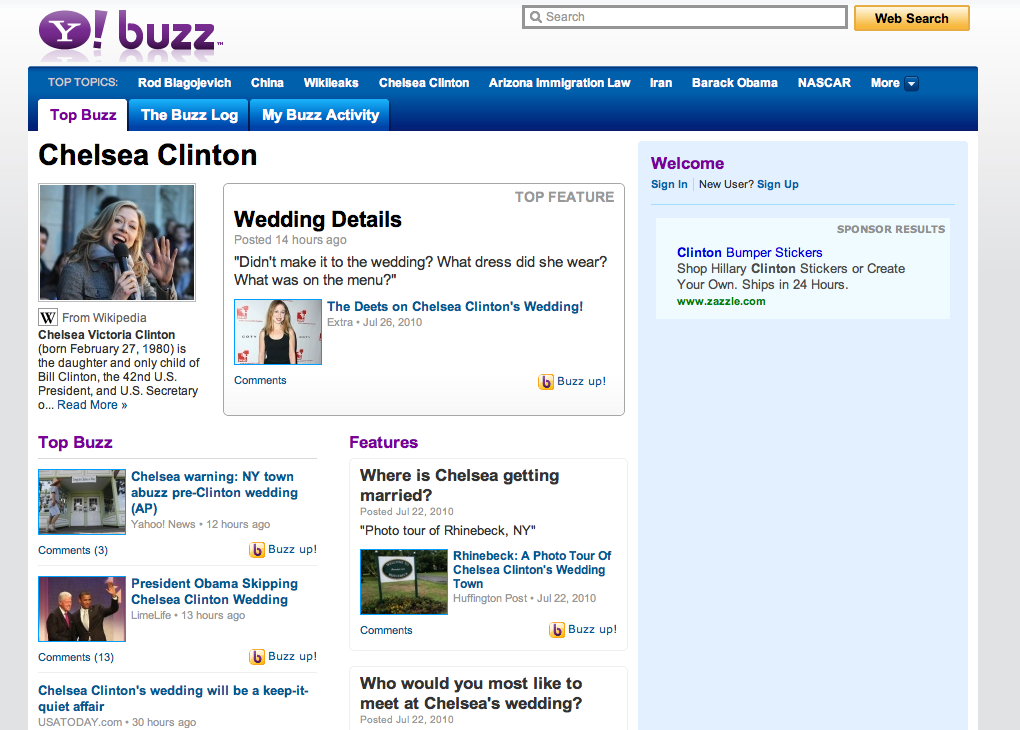Open Chelsea Clinton top topic
This screenshot has width=1020, height=730.
click(424, 83)
